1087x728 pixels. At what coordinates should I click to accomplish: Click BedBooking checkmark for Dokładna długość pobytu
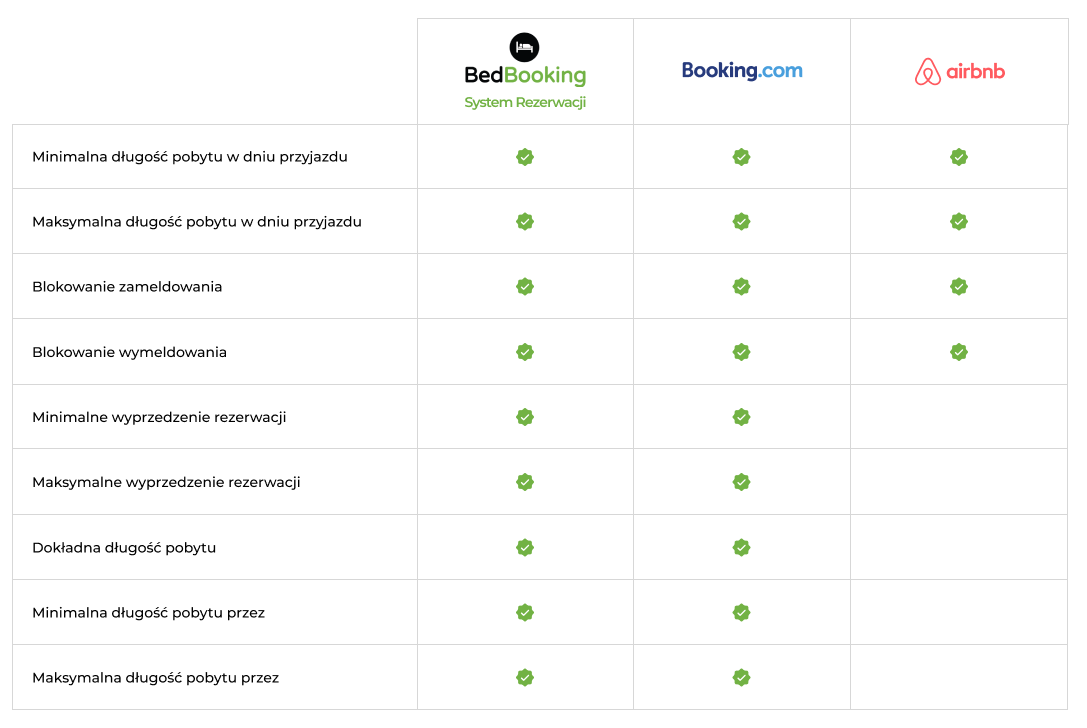(525, 548)
